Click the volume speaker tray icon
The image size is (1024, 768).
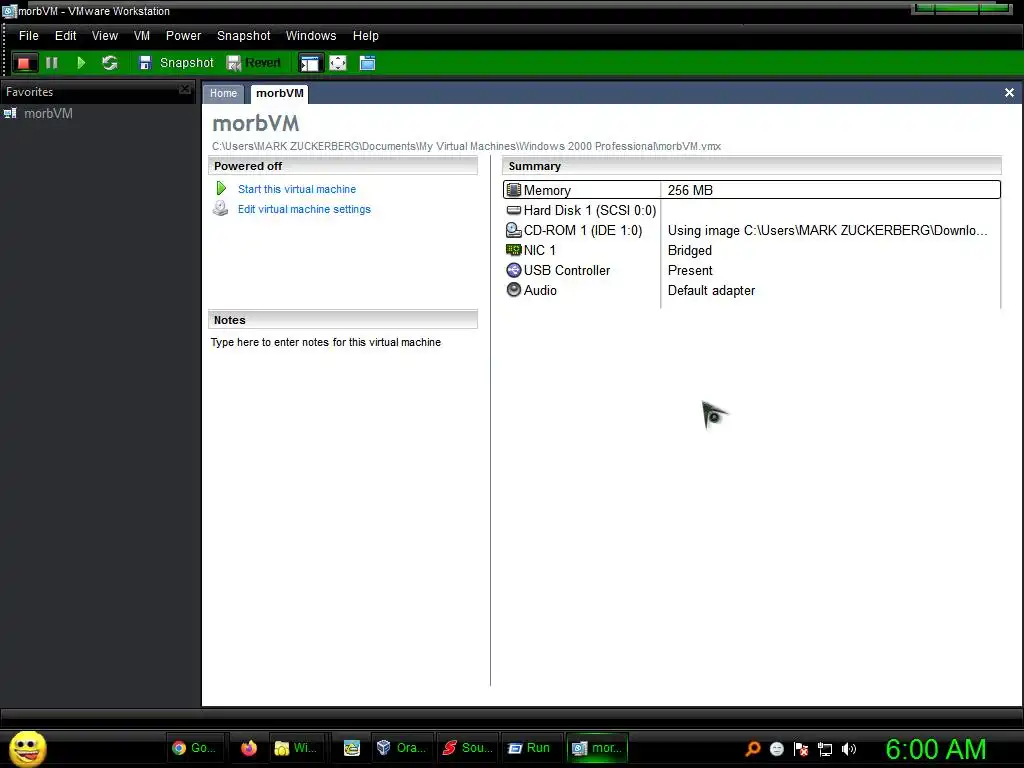(x=849, y=749)
